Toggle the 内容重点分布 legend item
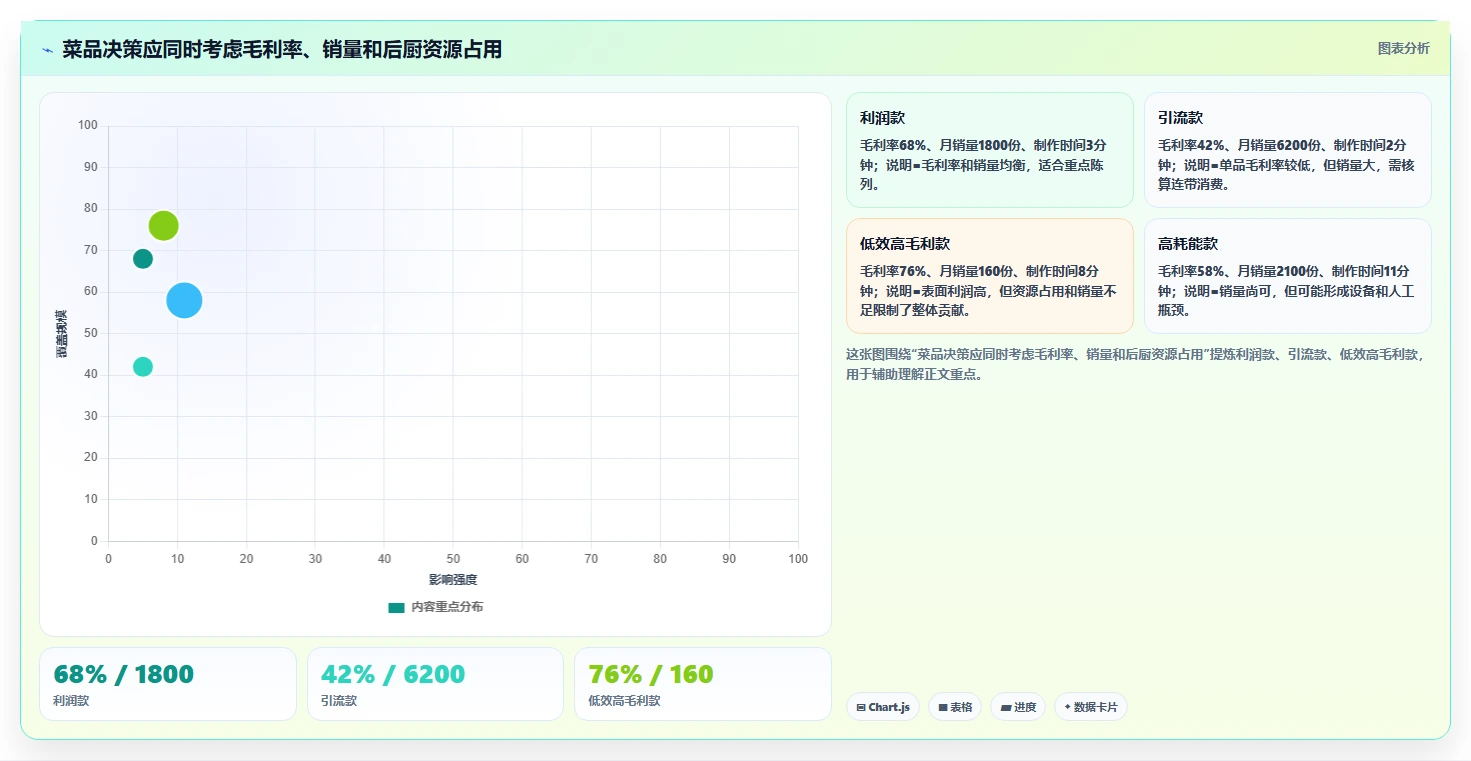 pyautogui.click(x=436, y=607)
